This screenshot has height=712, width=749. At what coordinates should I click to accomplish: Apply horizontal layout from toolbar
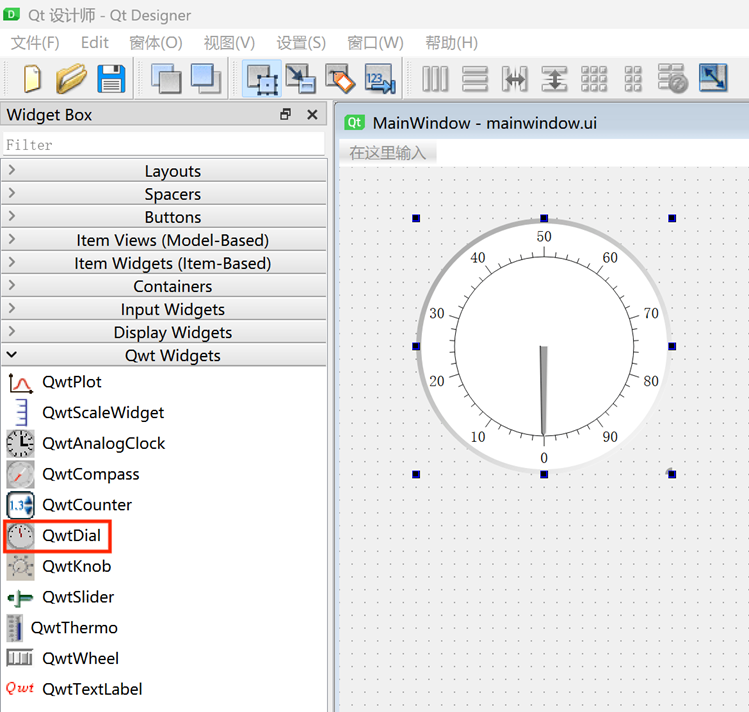tap(435, 79)
